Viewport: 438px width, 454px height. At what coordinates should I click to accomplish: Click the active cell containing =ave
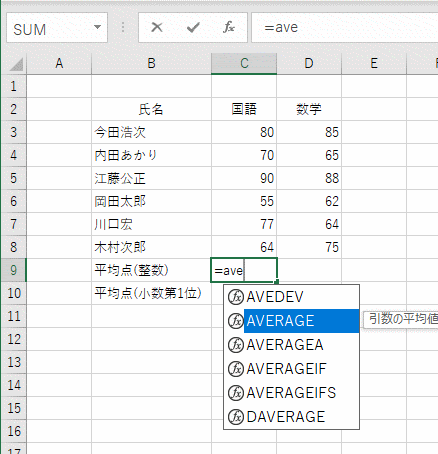(244, 270)
